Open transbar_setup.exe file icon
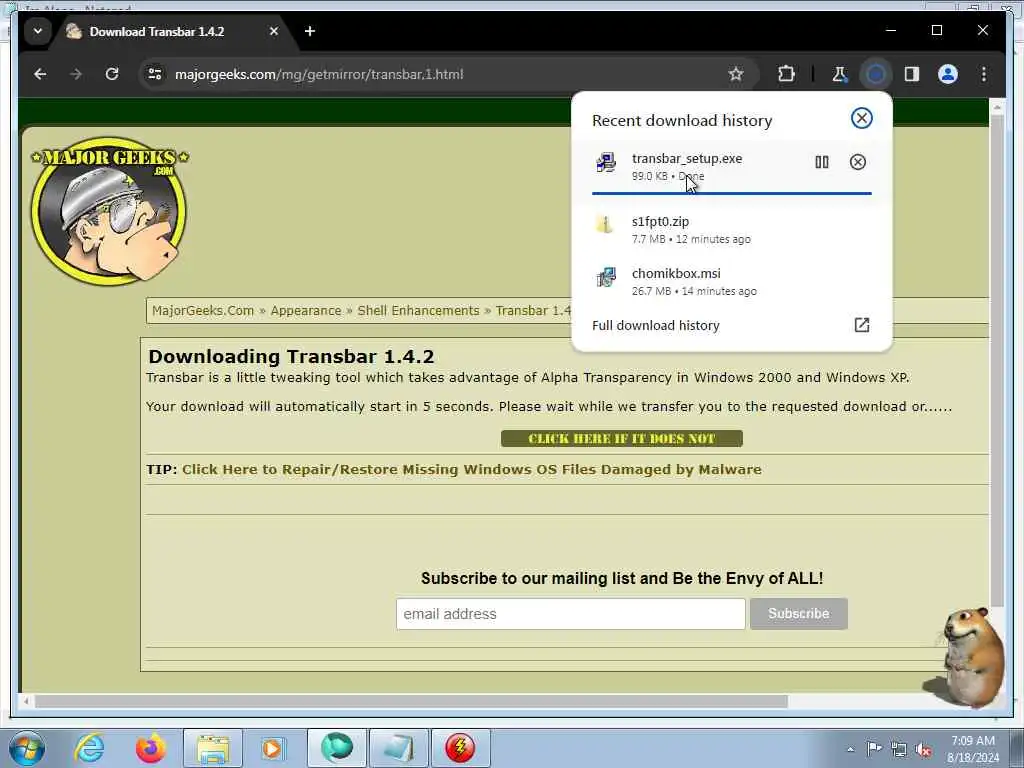Viewport: 1024px width, 768px height. click(x=606, y=163)
